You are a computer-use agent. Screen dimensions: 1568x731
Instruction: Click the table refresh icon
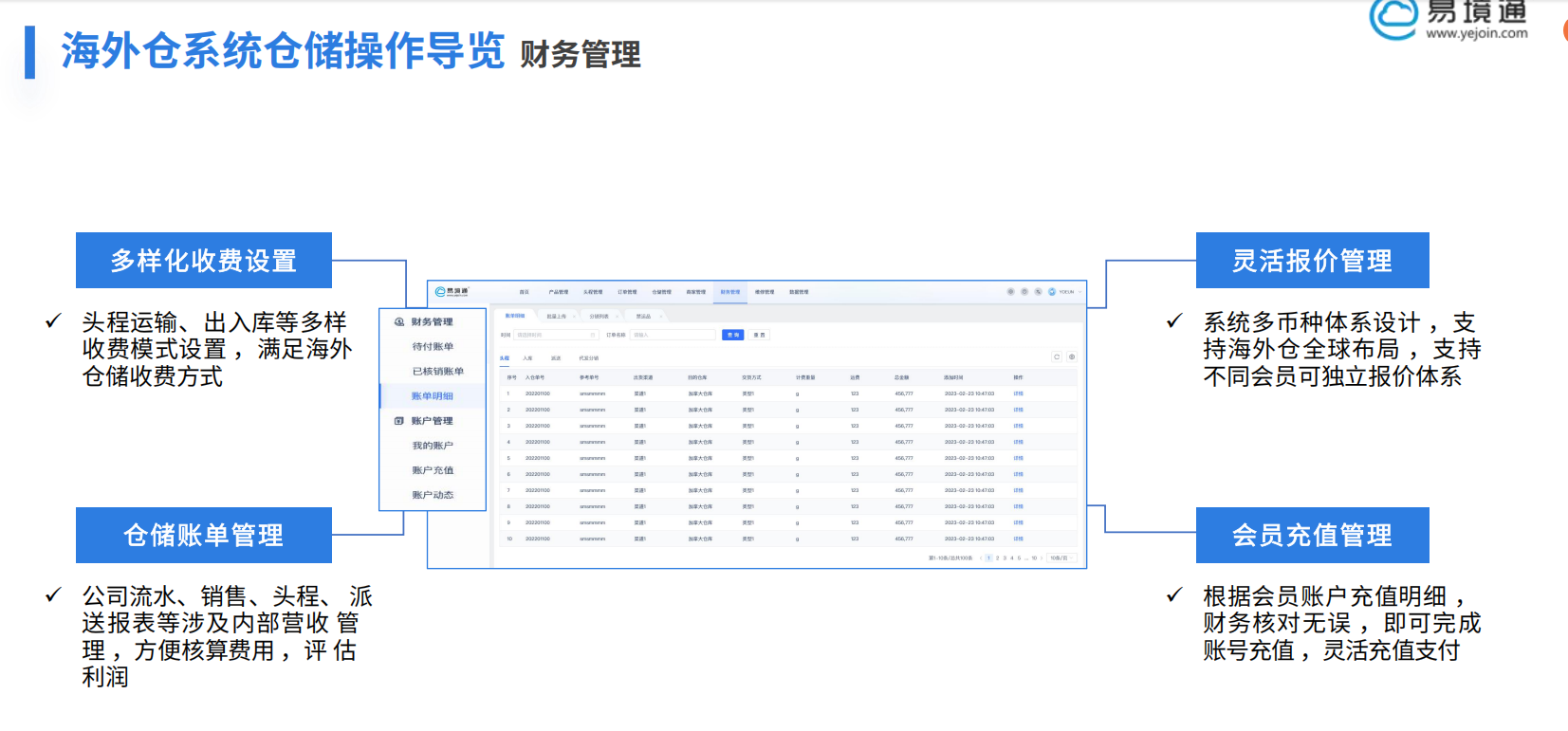(1057, 357)
